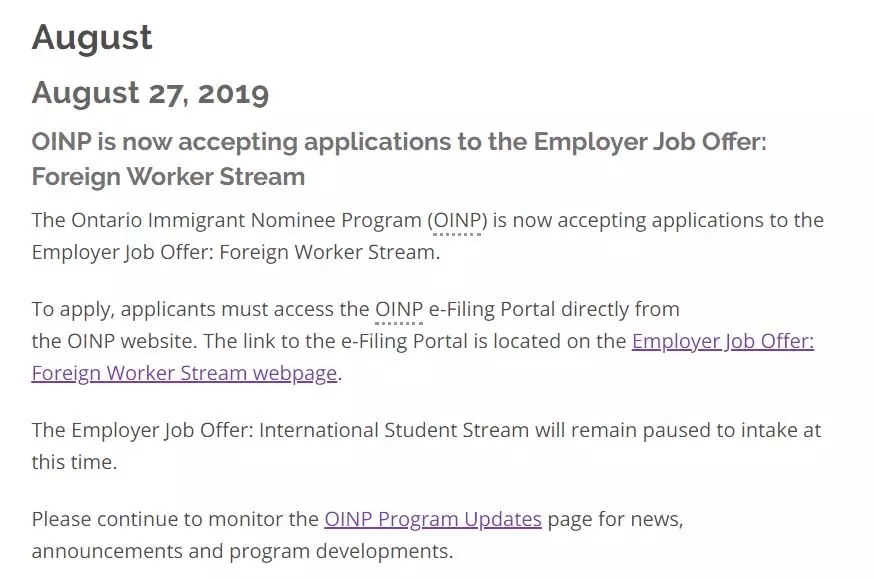This screenshot has height=579, width=874.
Task: Click the bold 'Foreign Worker Stream' heading line
Action: tap(168, 177)
